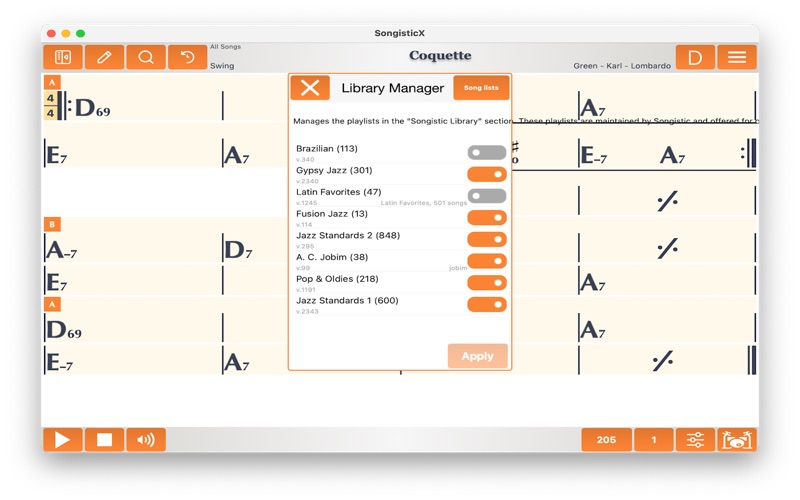Turn off Jazz Standards 2 (848) toggle
The width and height of the screenshot is (800, 500).
(x=487, y=239)
